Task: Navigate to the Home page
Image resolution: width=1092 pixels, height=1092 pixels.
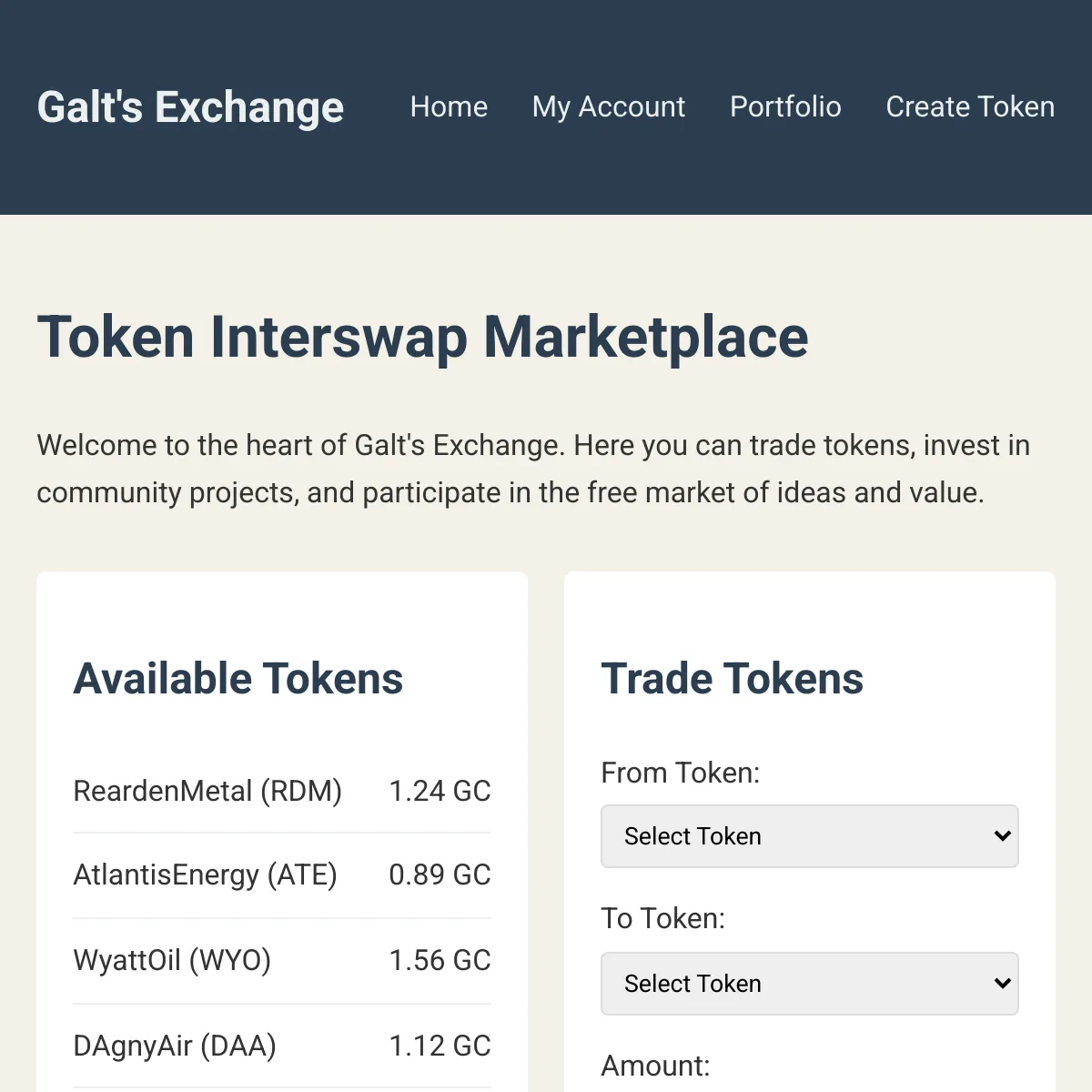Action: click(x=449, y=106)
